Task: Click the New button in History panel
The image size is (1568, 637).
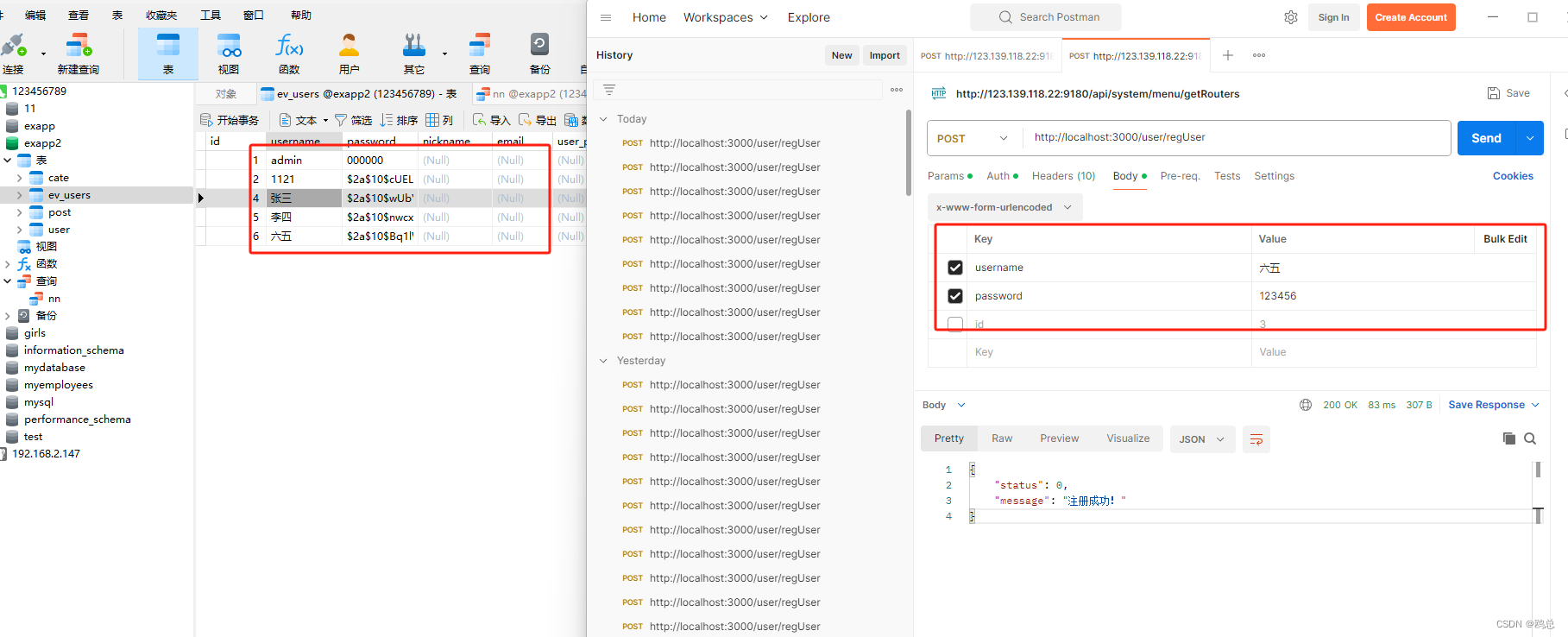Action: tap(841, 55)
